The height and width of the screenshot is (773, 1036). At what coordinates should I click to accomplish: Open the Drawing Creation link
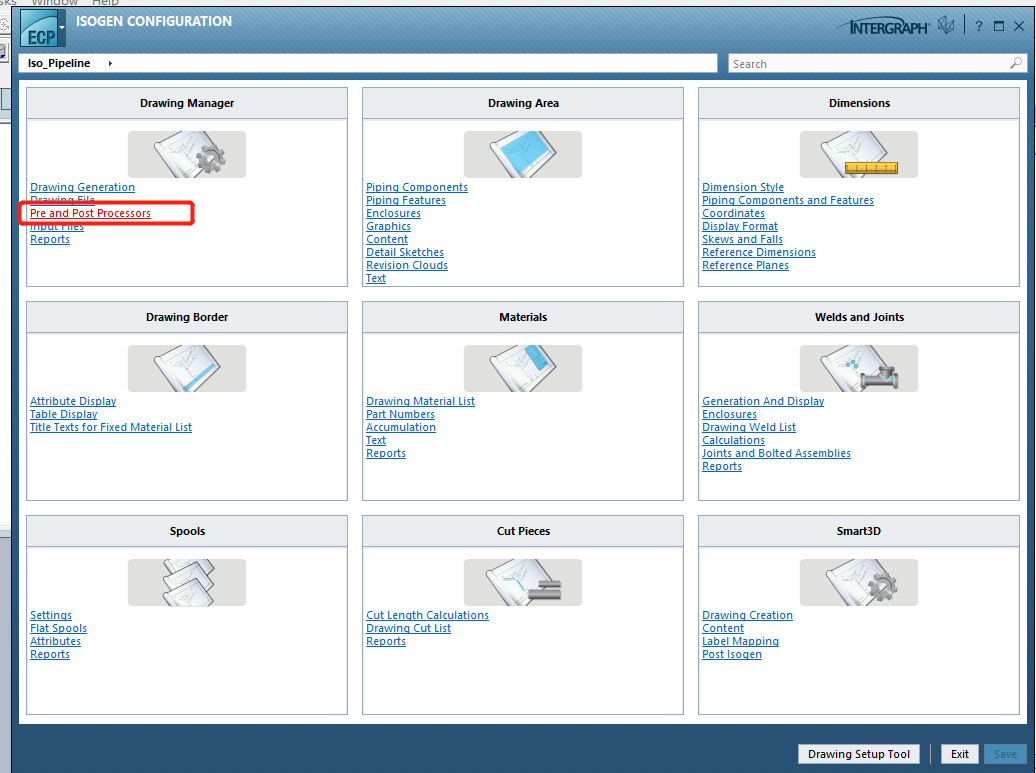pos(747,615)
